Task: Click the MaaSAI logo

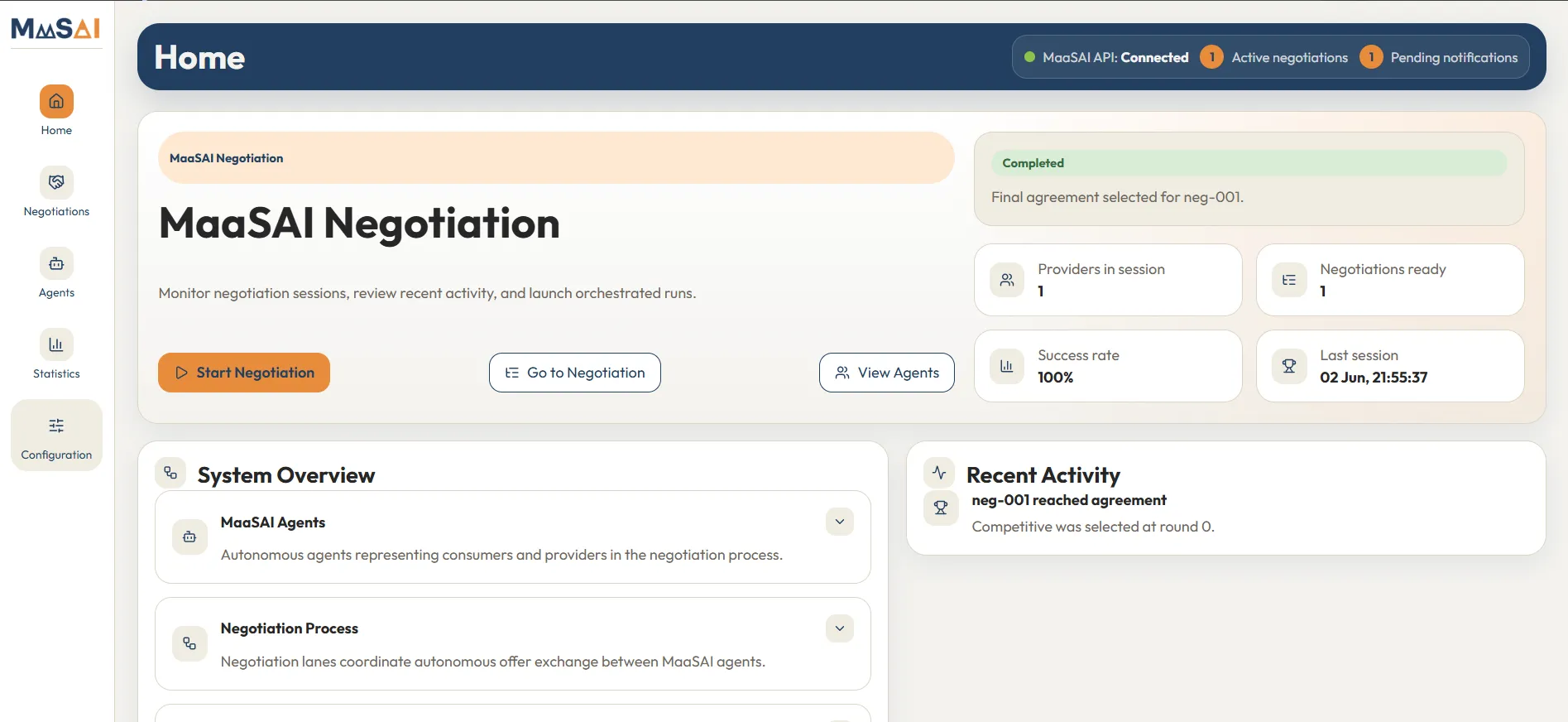Action: (x=55, y=29)
